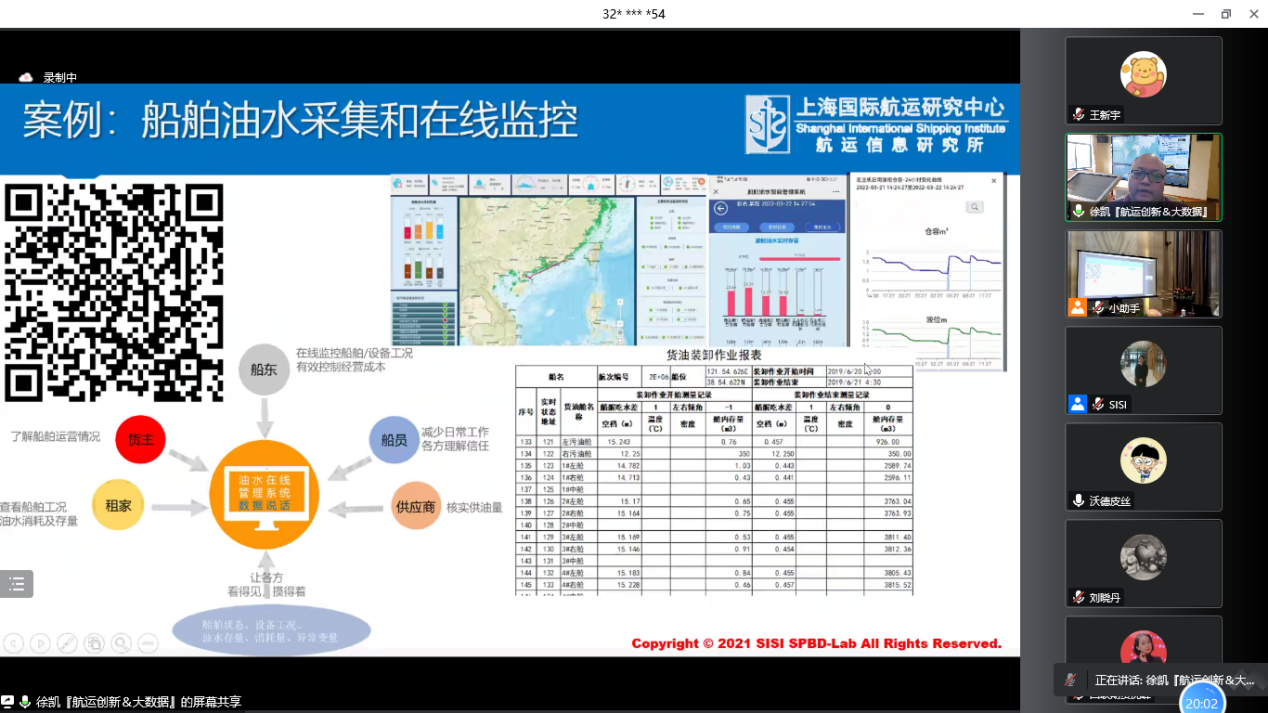The width and height of the screenshot is (1268, 713).
Task: Click 沃德皮丝's microphone icon
Action: (1078, 501)
